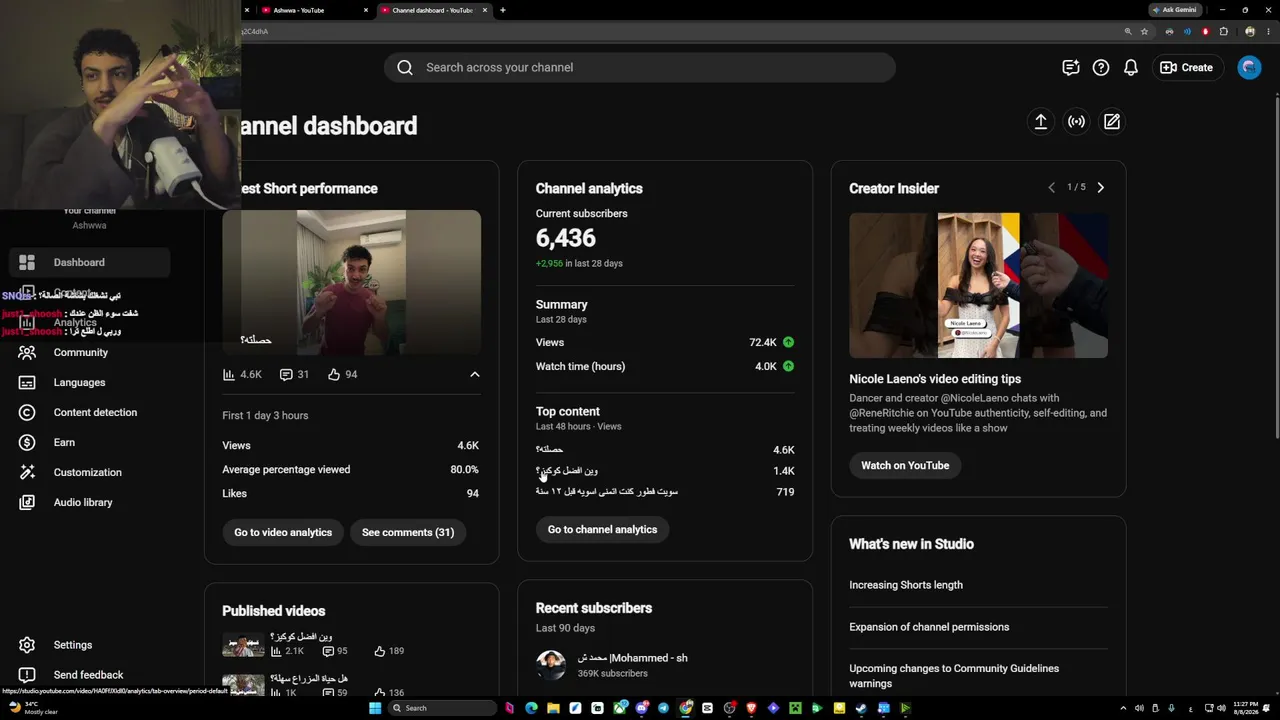Screen dimensions: 1280x720
Task: Open the Community menu item
Action: point(81,352)
